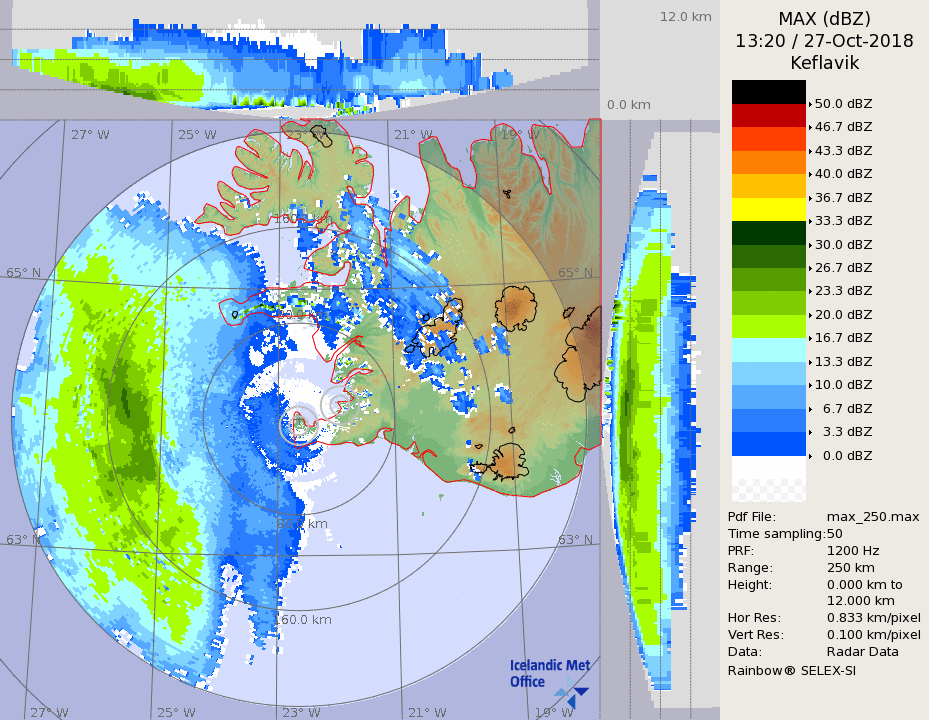Screen dimensions: 929x720
Task: Select the orange legend swatch above 40.0 dBZ
Action: click(768, 162)
